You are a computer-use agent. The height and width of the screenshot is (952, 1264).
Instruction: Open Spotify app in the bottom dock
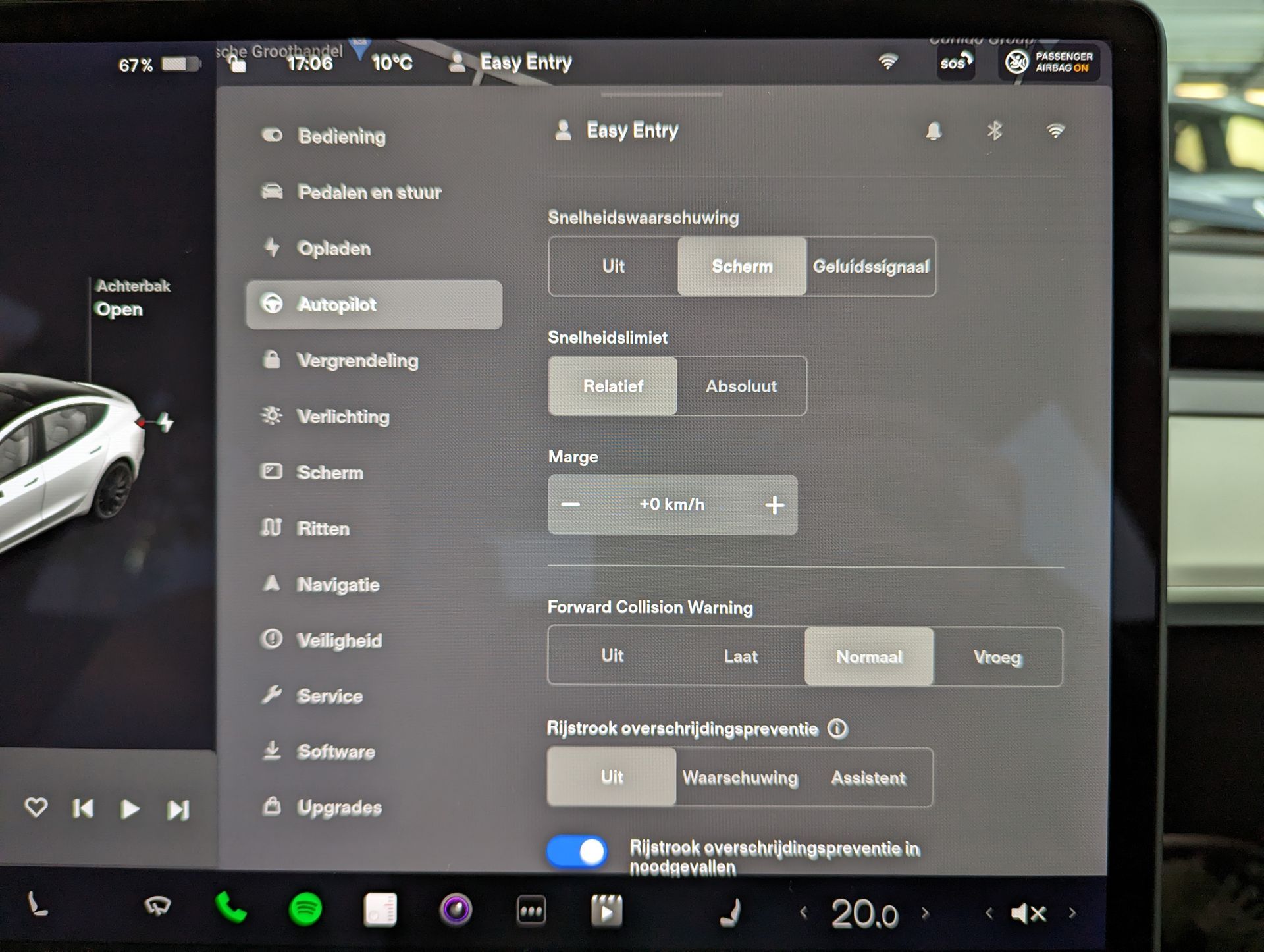pyautogui.click(x=305, y=910)
